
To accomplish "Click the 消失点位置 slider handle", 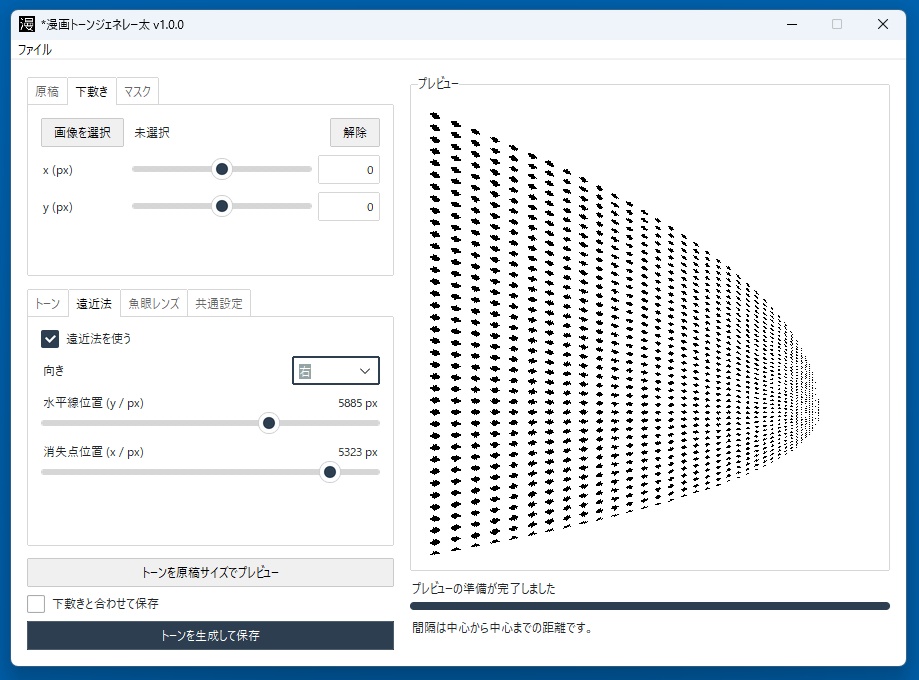I will pos(330,472).
